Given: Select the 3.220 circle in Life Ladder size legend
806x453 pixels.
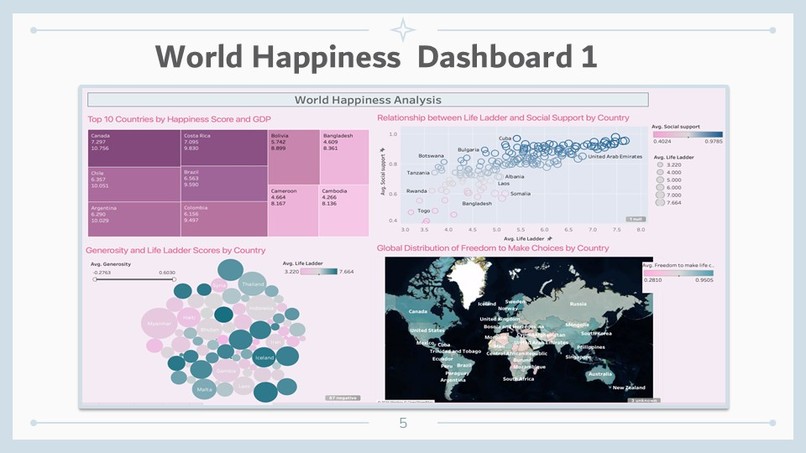Looking at the screenshot, I should click(660, 165).
